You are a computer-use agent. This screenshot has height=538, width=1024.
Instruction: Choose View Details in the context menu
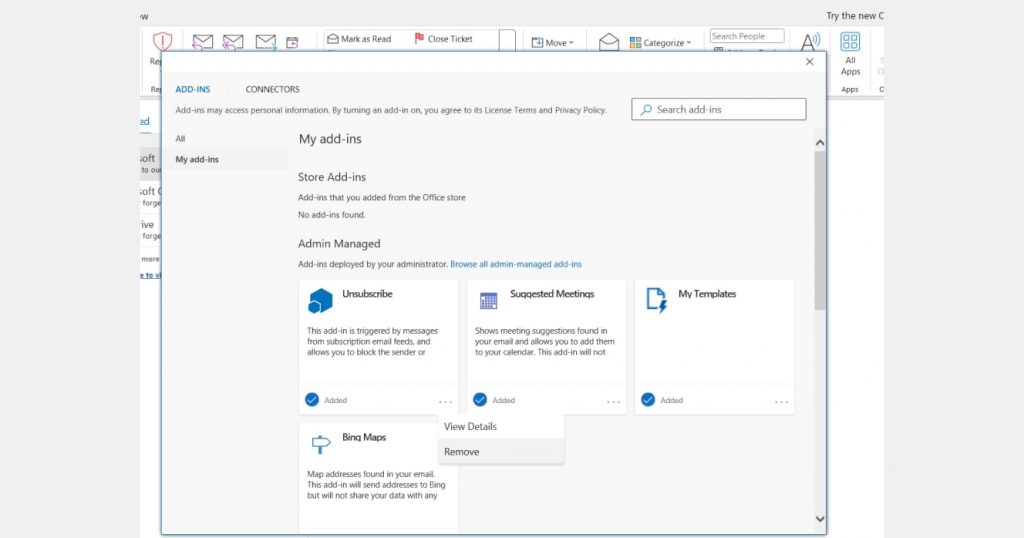(470, 427)
